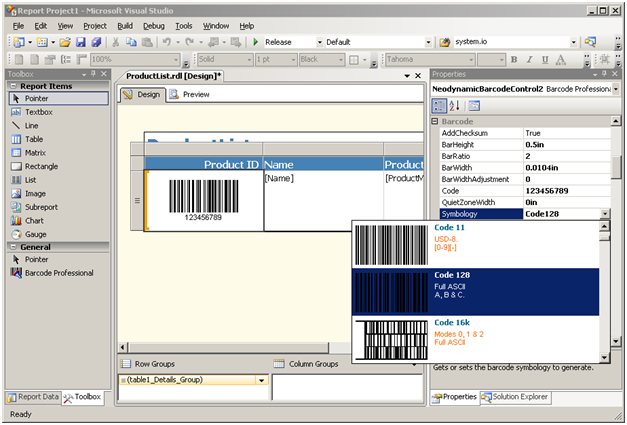Start debugging with the green play icon
Viewport: 627px width, 425px height.
point(256,42)
